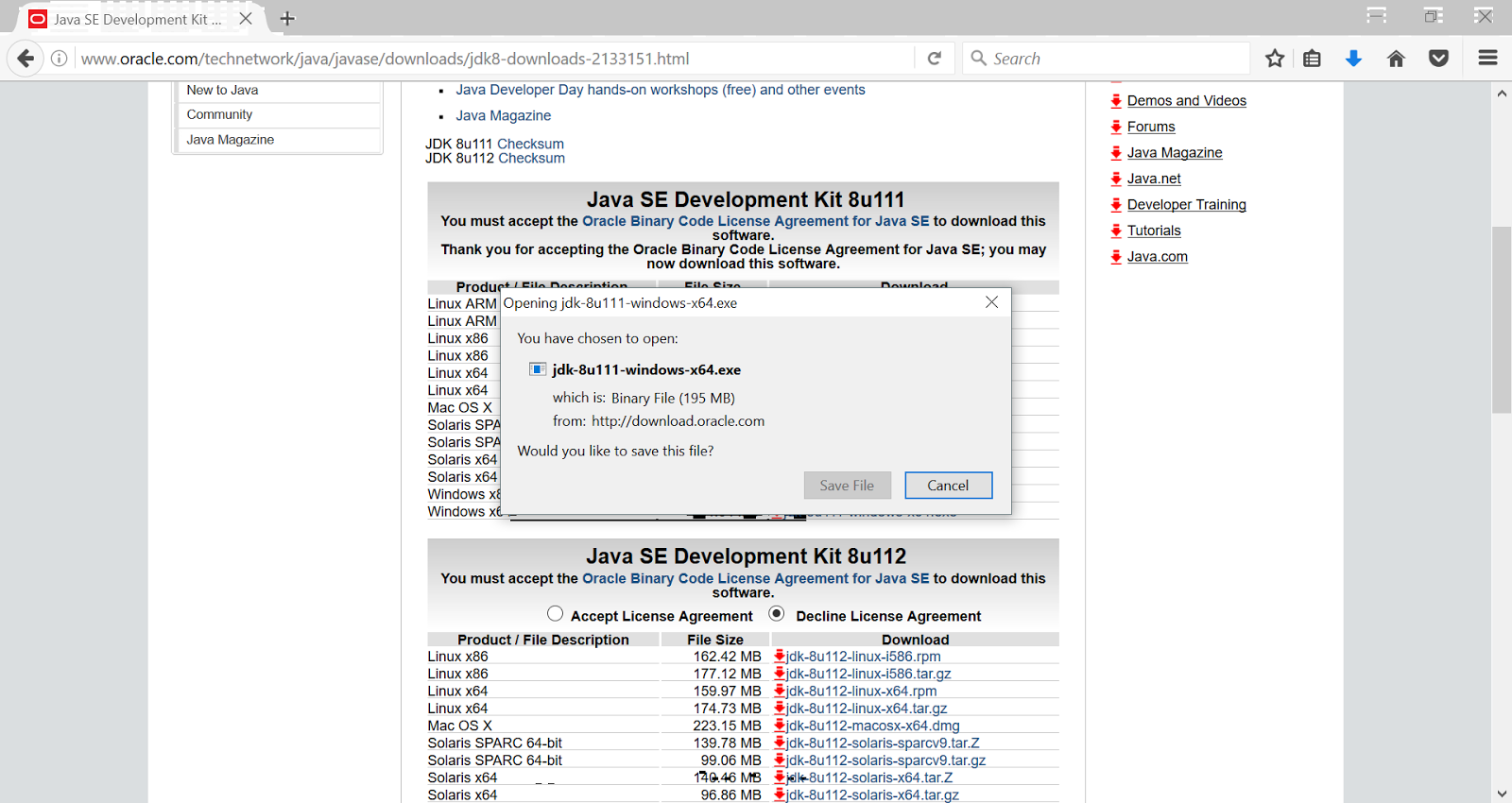The height and width of the screenshot is (803, 1512).
Task: Click the Search input field
Action: (1106, 59)
